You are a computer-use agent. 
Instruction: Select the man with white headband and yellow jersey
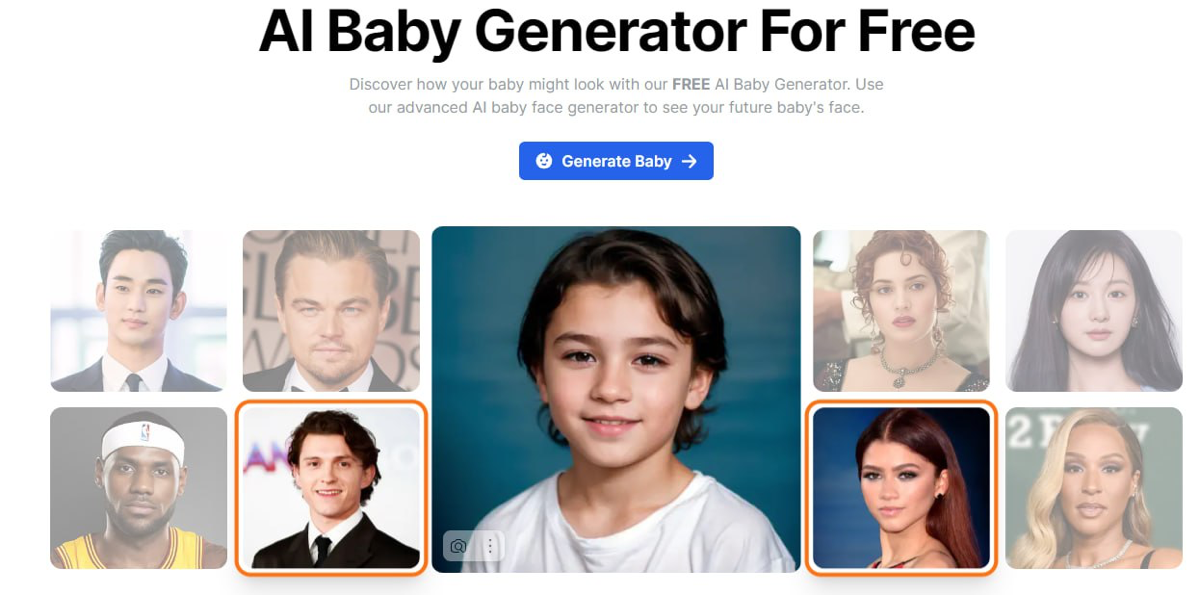139,488
